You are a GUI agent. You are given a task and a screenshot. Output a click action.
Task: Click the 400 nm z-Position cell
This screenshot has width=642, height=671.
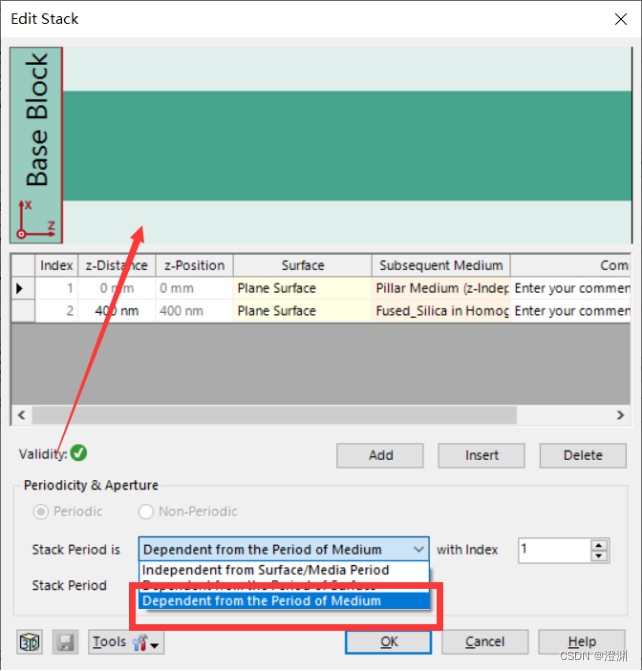[194, 311]
